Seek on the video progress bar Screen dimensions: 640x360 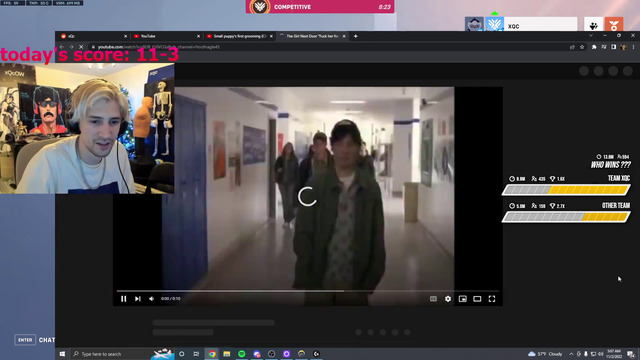pos(308,291)
